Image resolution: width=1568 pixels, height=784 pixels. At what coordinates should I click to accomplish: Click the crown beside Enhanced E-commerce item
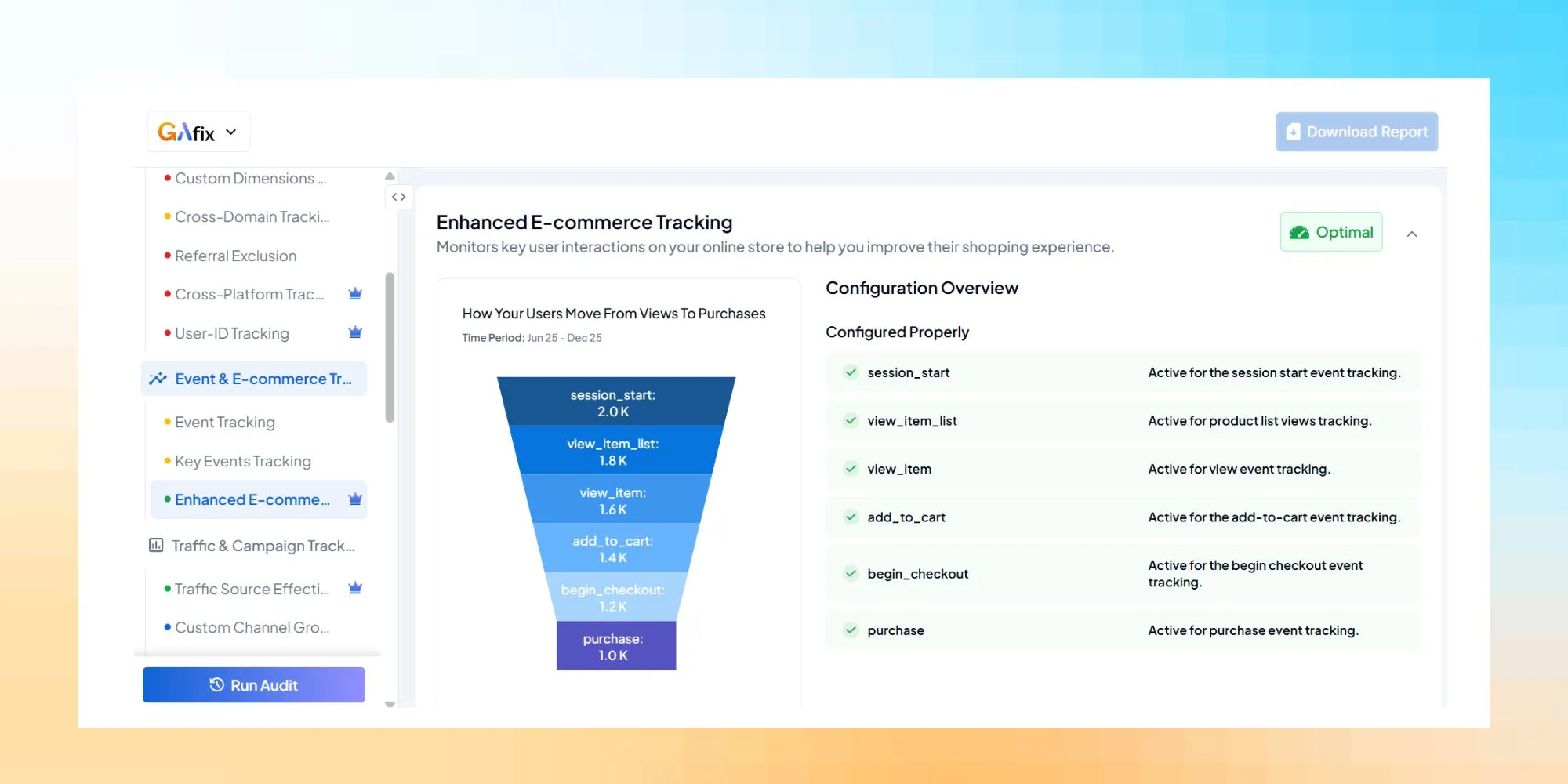coord(354,499)
